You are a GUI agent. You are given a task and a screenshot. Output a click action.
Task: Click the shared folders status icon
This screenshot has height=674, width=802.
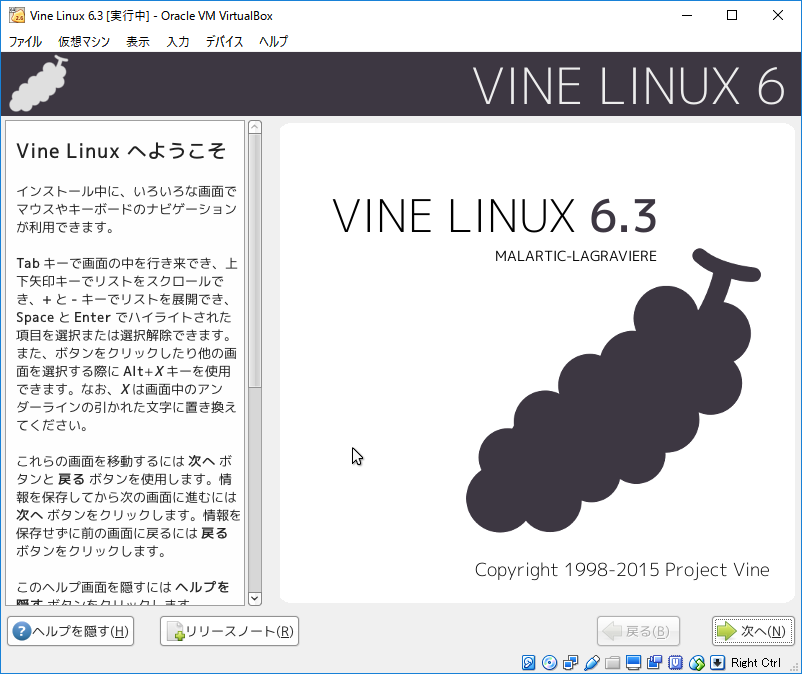click(613, 663)
